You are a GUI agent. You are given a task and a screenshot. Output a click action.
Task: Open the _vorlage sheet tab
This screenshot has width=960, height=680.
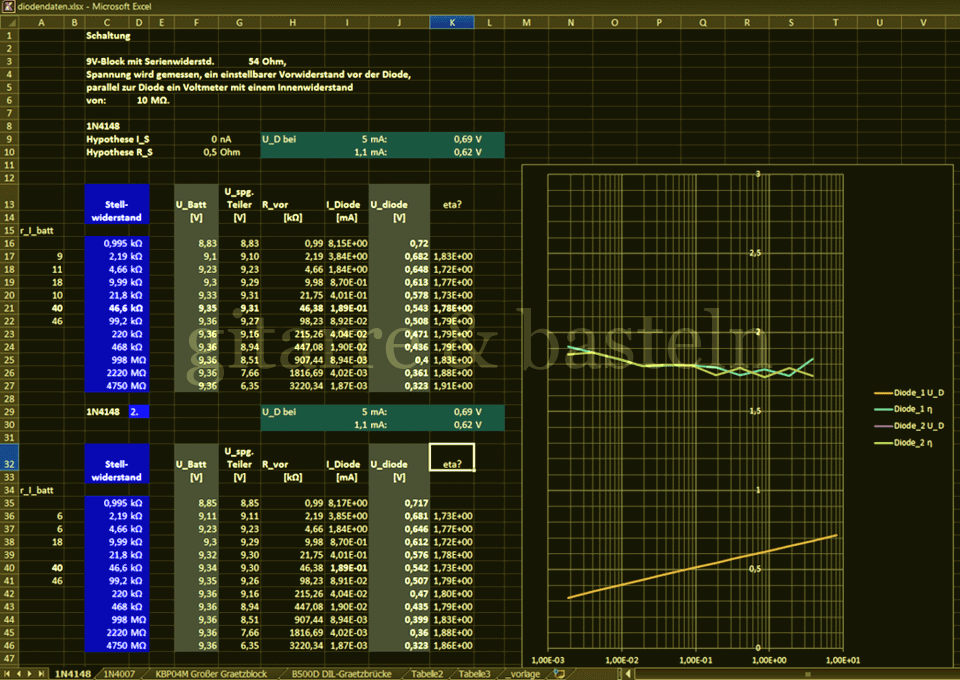click(524, 674)
